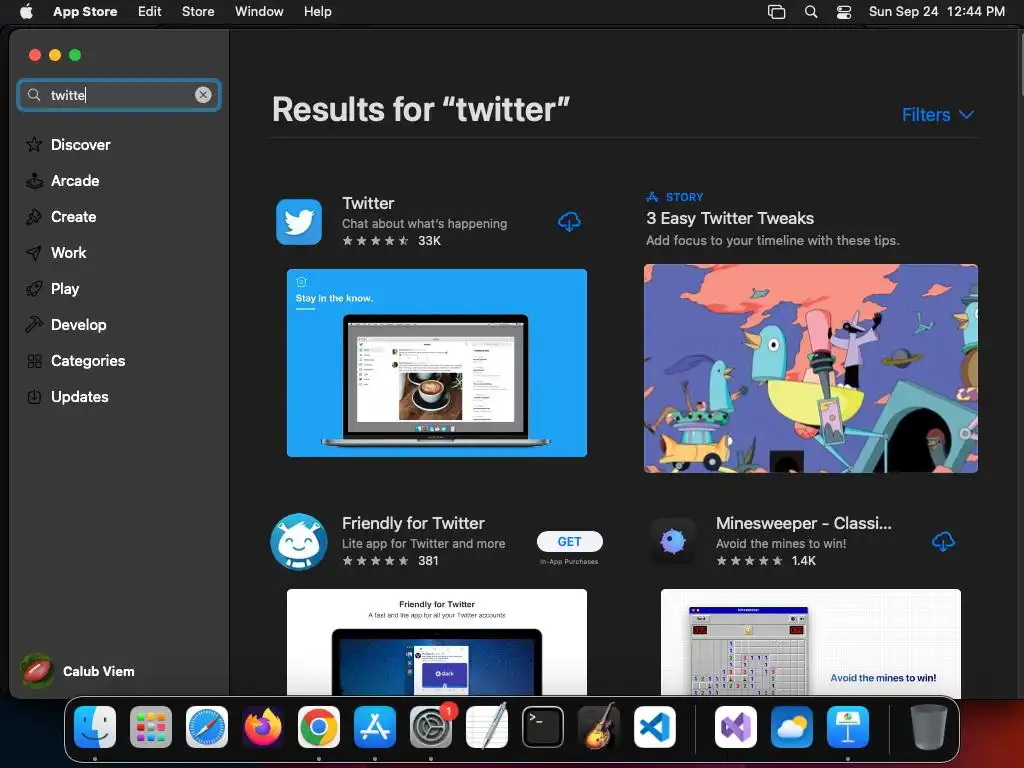Launch Visual Studio Code from dock
The width and height of the screenshot is (1024, 768).
coord(654,726)
